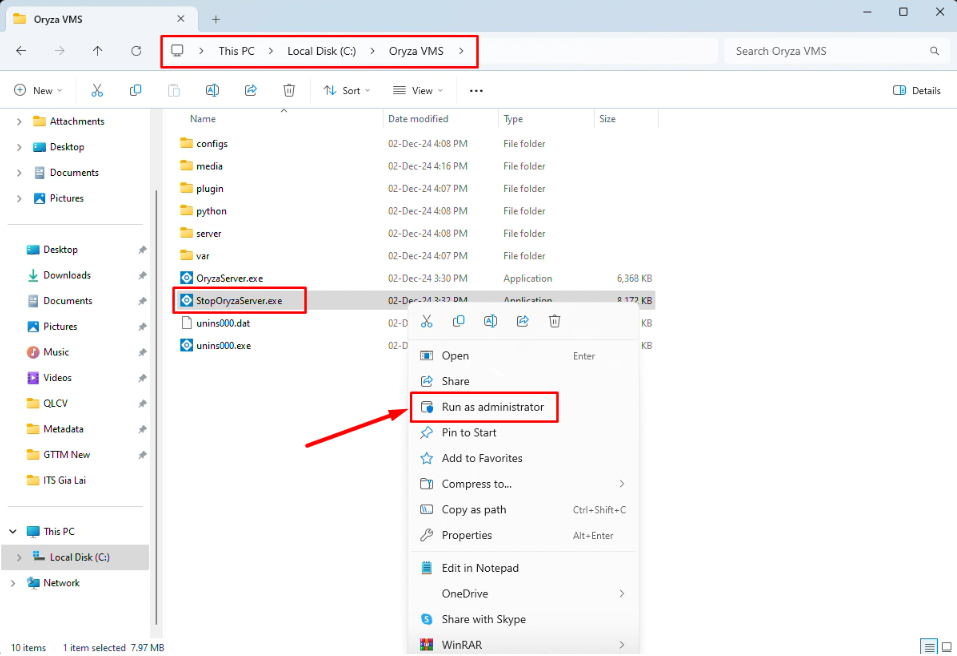The height and width of the screenshot is (656, 957).
Task: Expand the Documents node under Attachments group
Action: pos(19,173)
